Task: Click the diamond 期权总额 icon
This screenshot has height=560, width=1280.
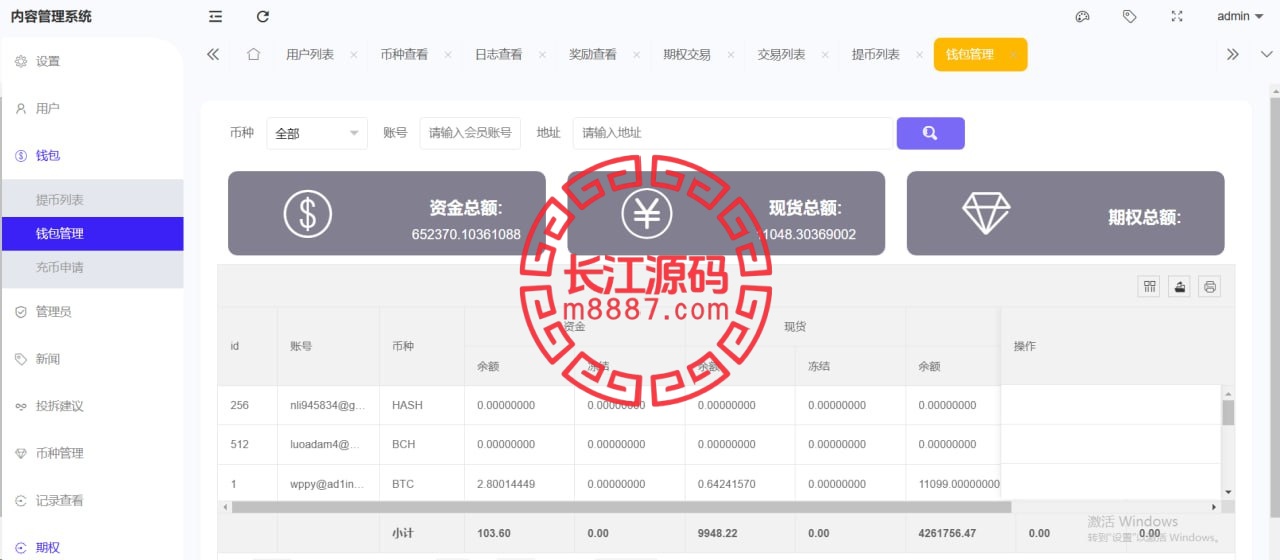Action: (x=986, y=213)
